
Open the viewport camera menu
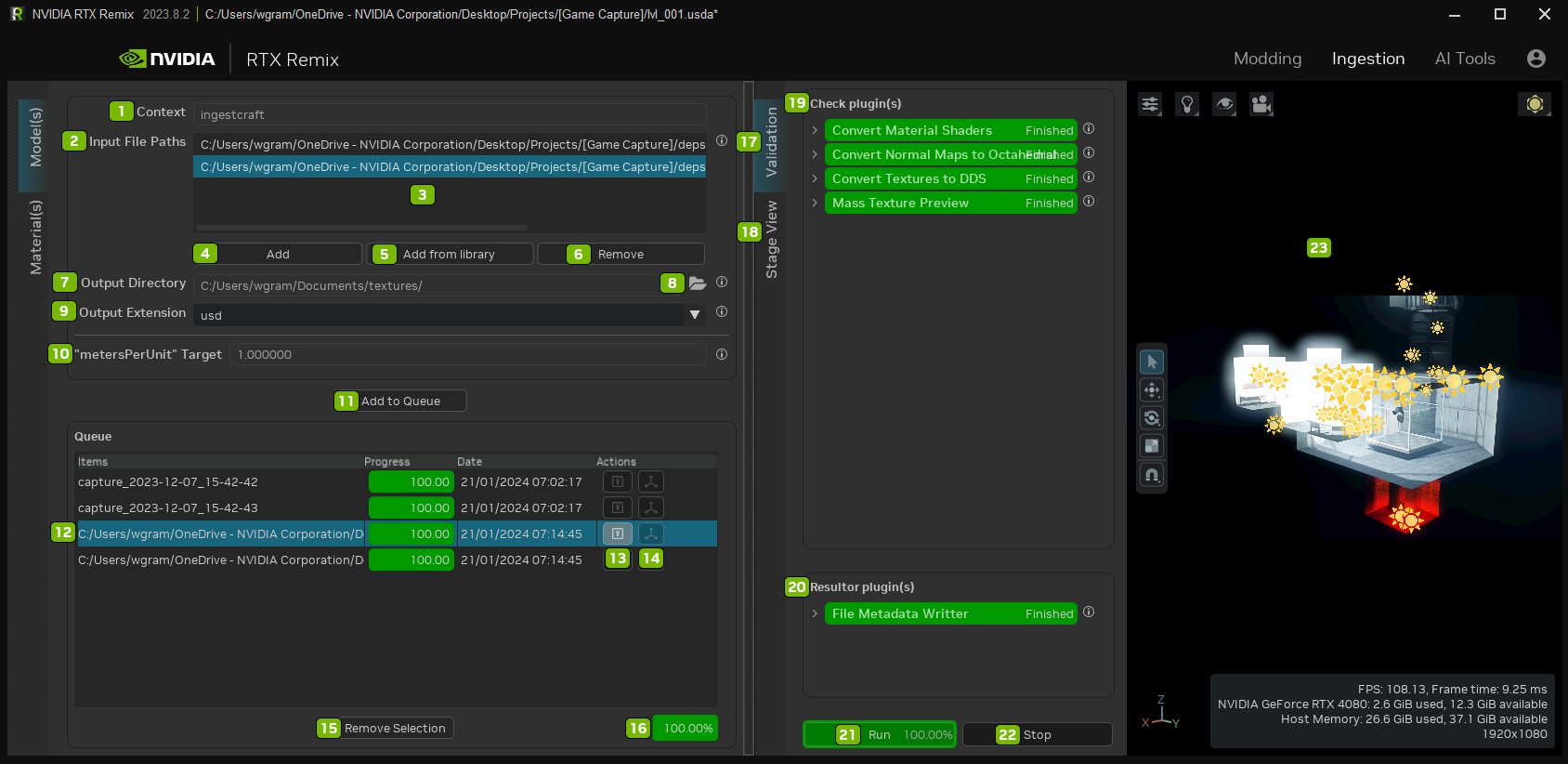(1261, 104)
